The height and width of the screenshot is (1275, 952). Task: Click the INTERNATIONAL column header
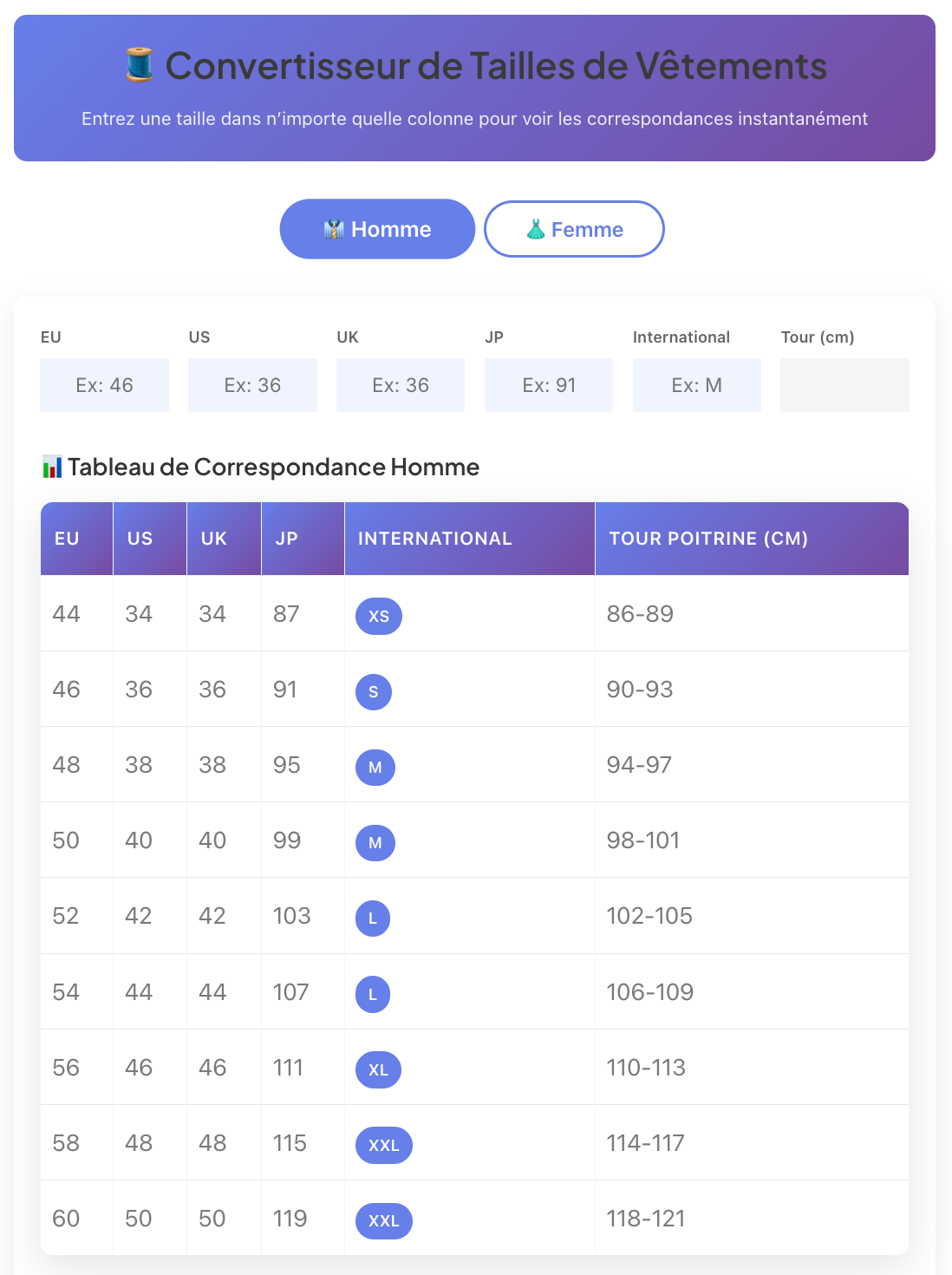pos(435,539)
